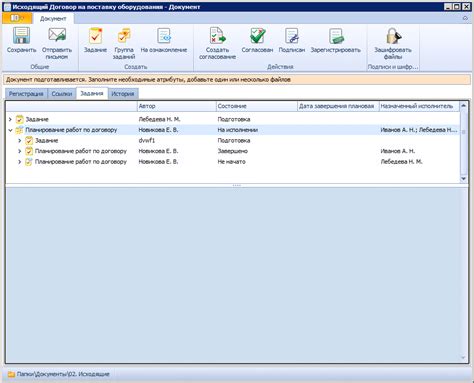This screenshot has height=383, width=474.
Task: Click the Согласован checkmark icon
Action: click(257, 36)
